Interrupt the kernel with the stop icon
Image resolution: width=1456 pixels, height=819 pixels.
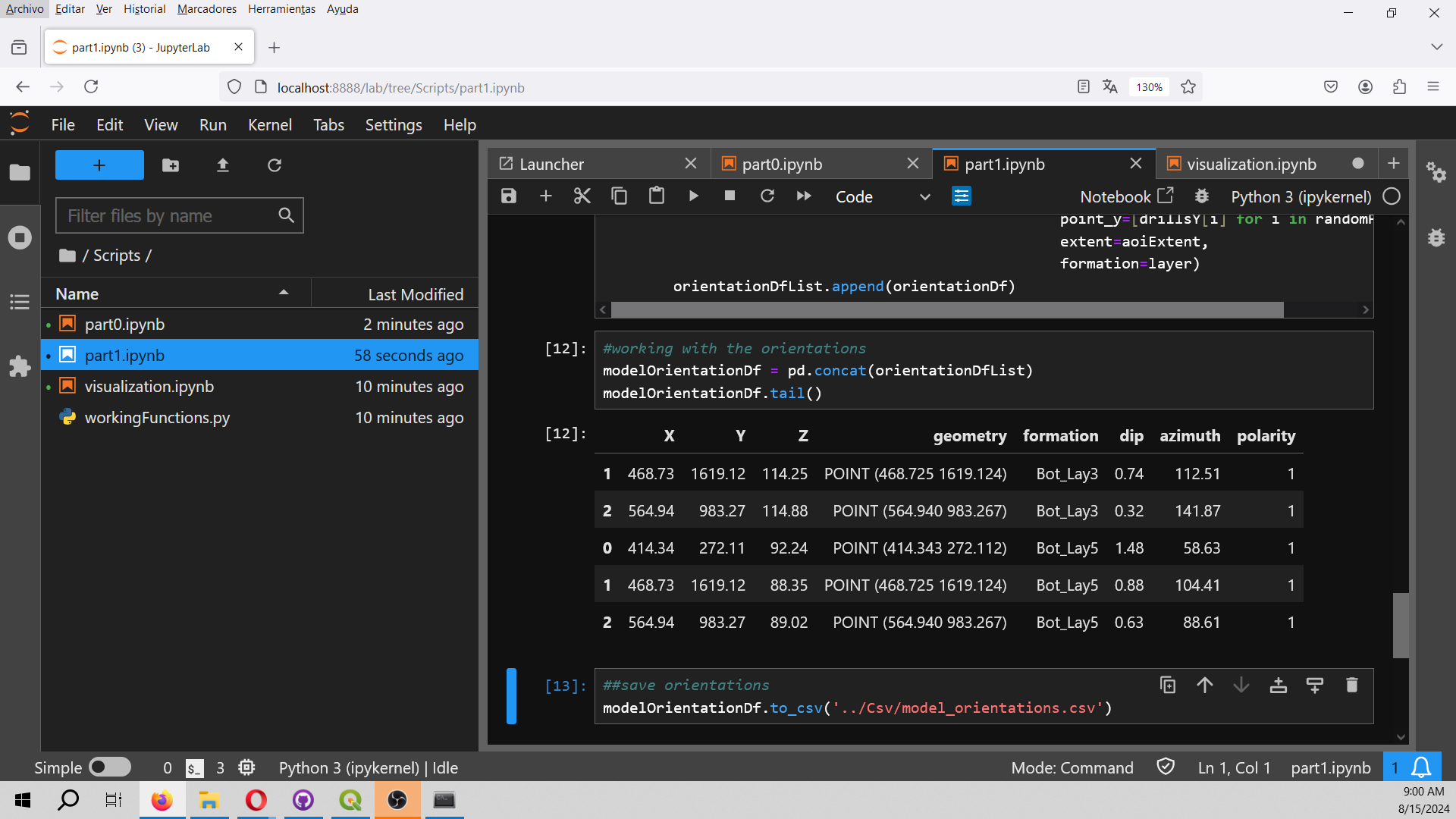pos(730,196)
